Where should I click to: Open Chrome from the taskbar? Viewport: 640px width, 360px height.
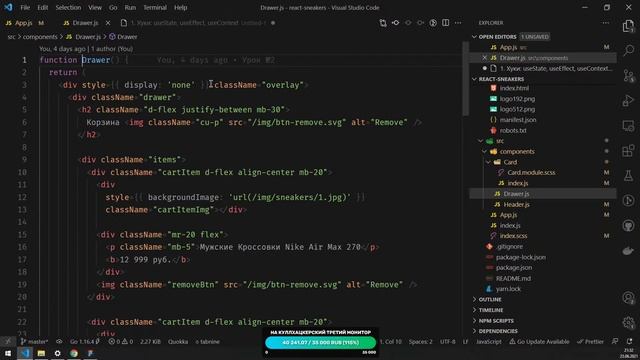click(x=73, y=353)
